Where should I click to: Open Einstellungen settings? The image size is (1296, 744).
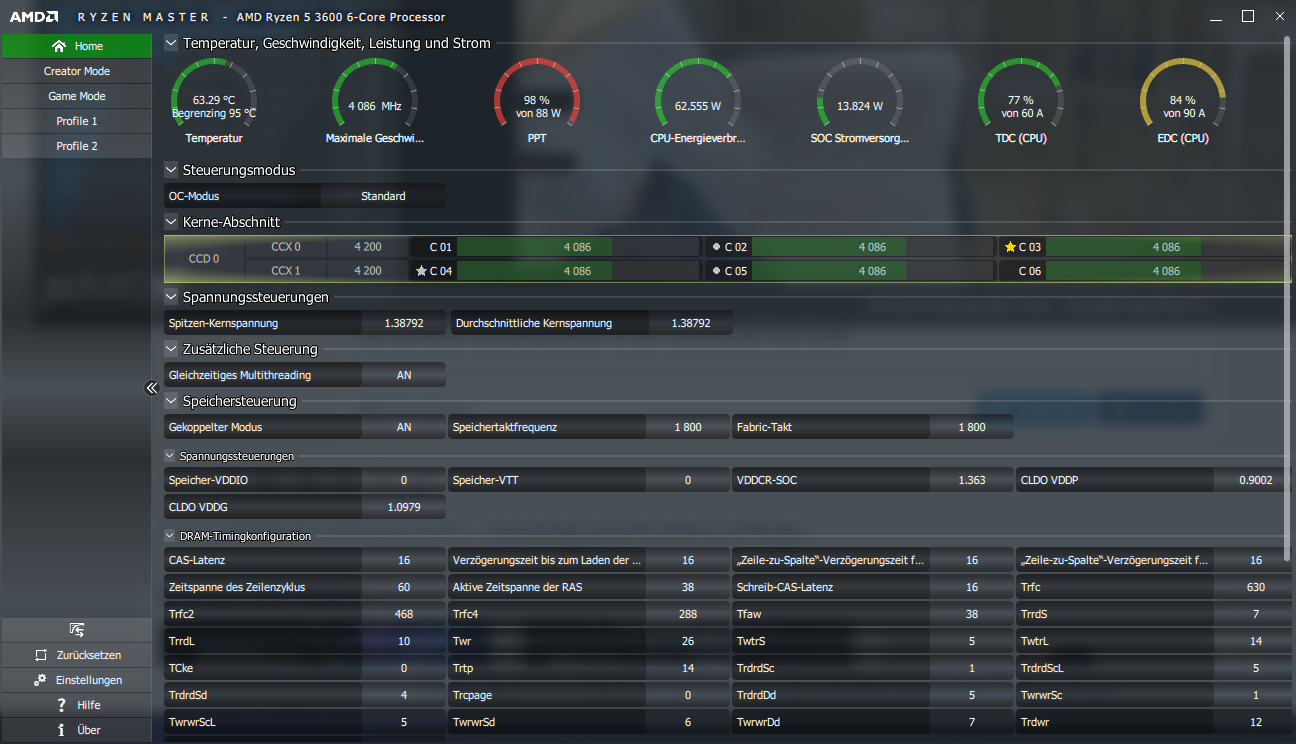[x=76, y=680]
